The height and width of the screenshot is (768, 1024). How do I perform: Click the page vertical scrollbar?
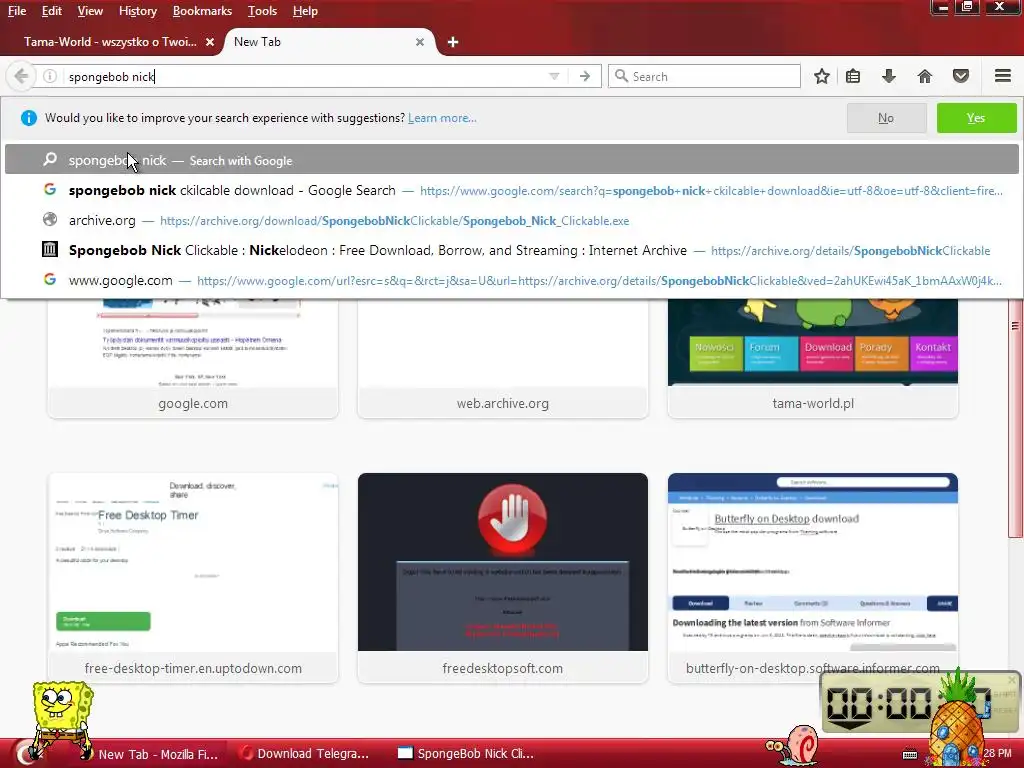pos(1015,418)
